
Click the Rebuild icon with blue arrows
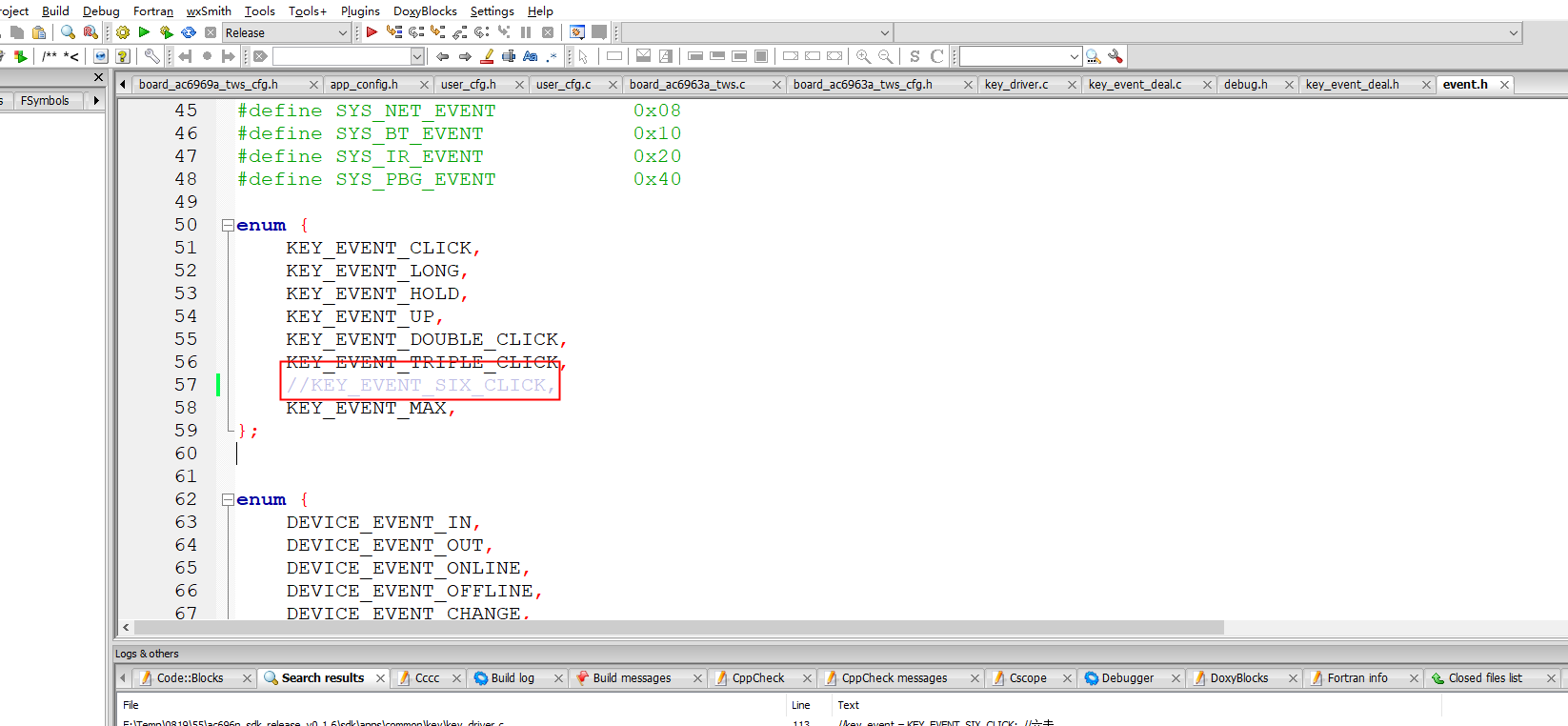tap(189, 32)
